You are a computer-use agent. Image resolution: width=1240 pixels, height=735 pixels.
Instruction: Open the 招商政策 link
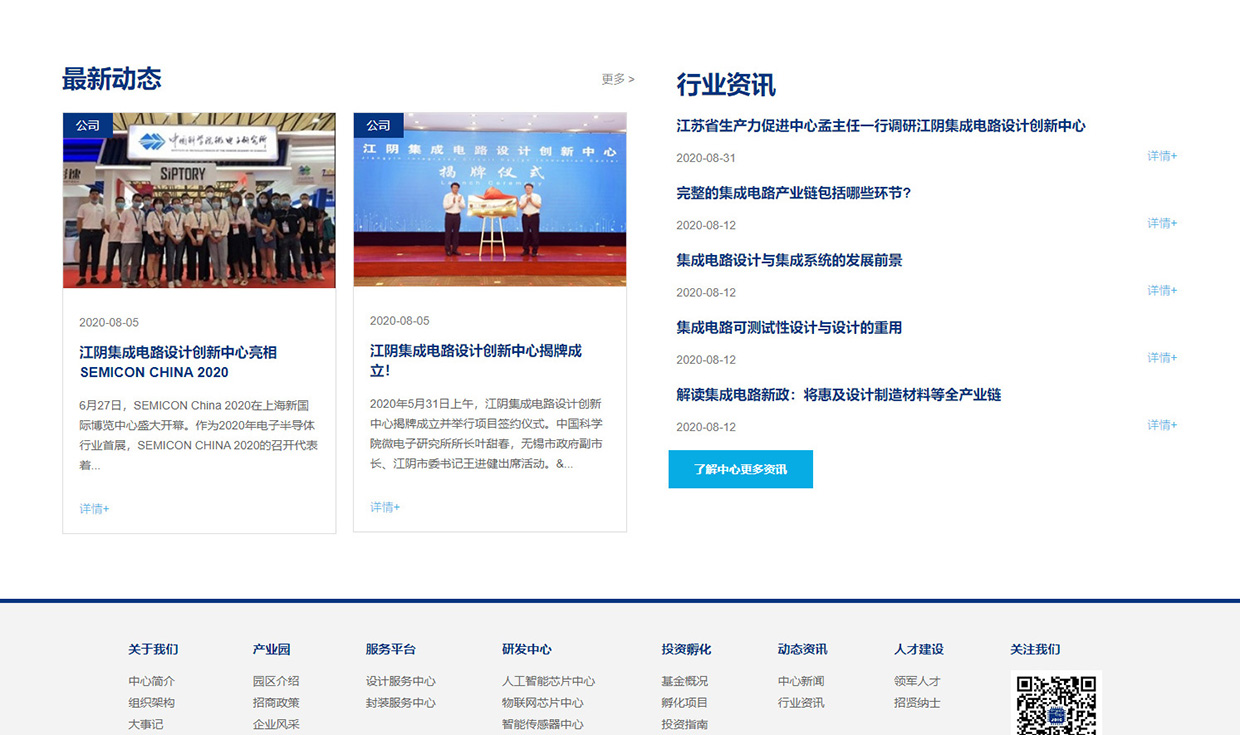click(274, 703)
